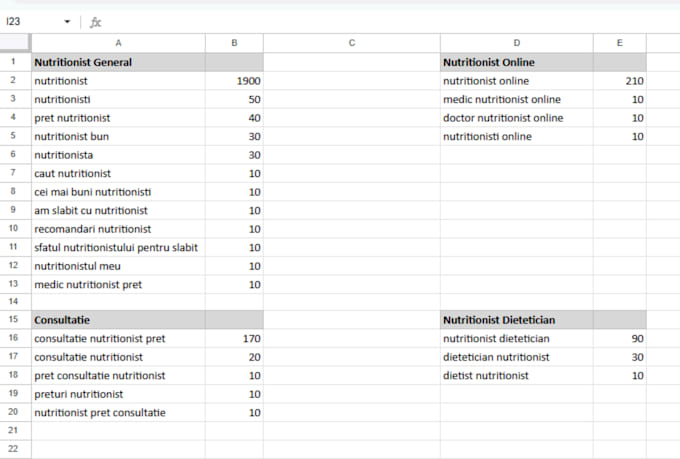Click the cell 'consultatie nutritionist pret'
The image size is (680, 459).
(118, 338)
